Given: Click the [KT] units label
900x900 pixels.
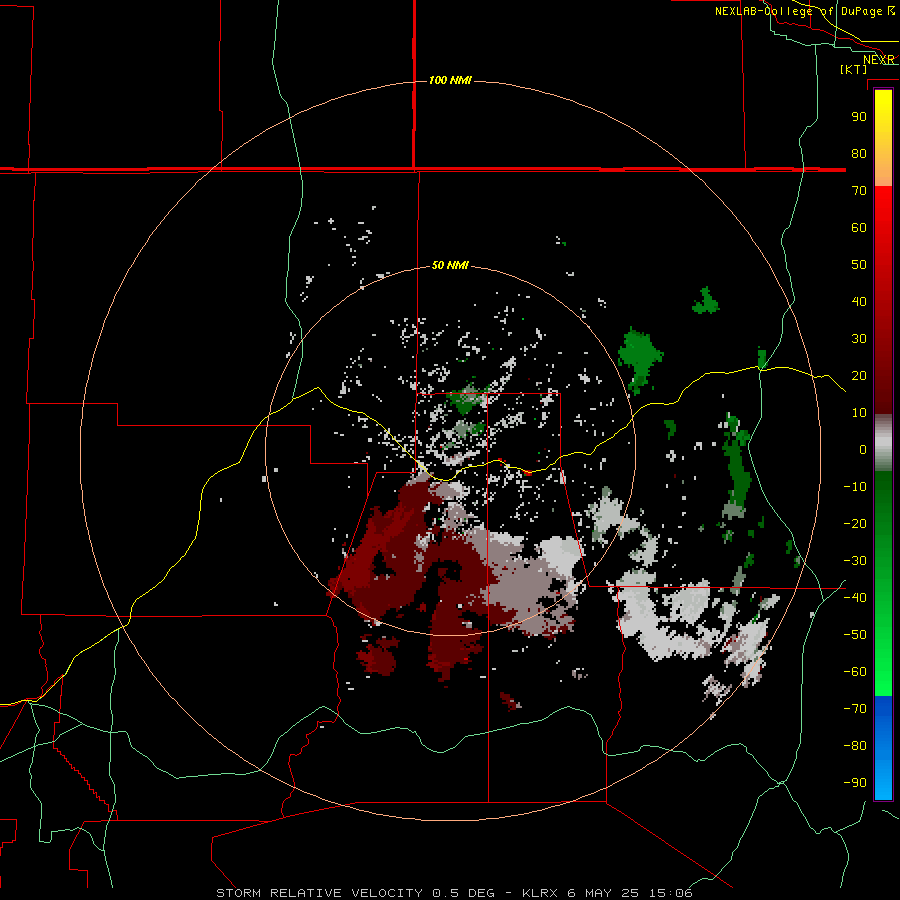Looking at the screenshot, I should coord(854,69).
